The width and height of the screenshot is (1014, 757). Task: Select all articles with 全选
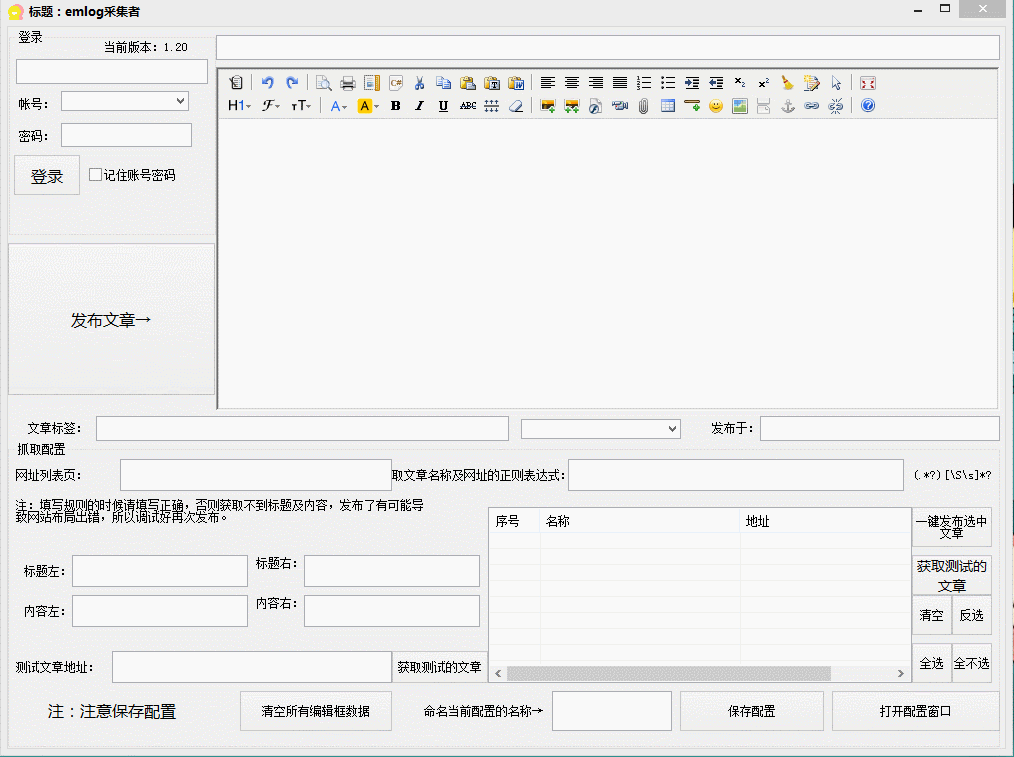930,663
